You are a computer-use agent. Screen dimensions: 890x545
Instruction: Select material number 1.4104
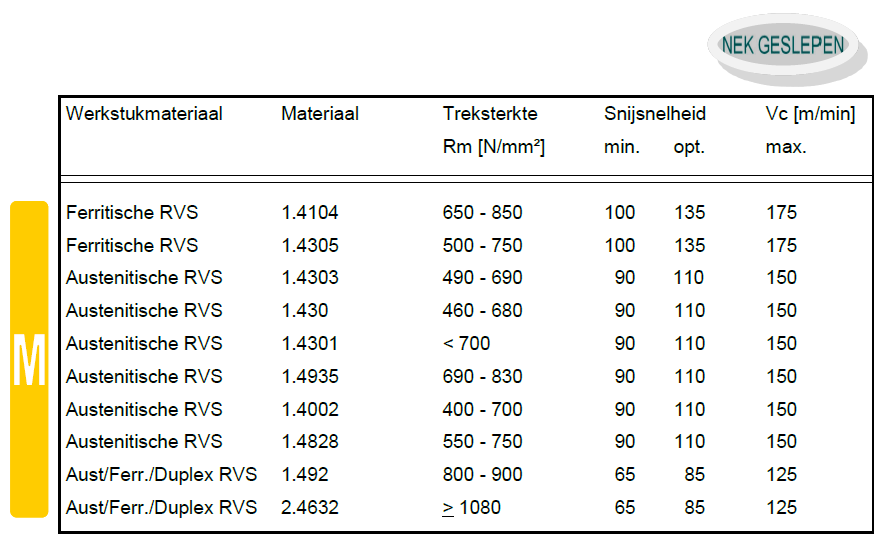point(310,213)
